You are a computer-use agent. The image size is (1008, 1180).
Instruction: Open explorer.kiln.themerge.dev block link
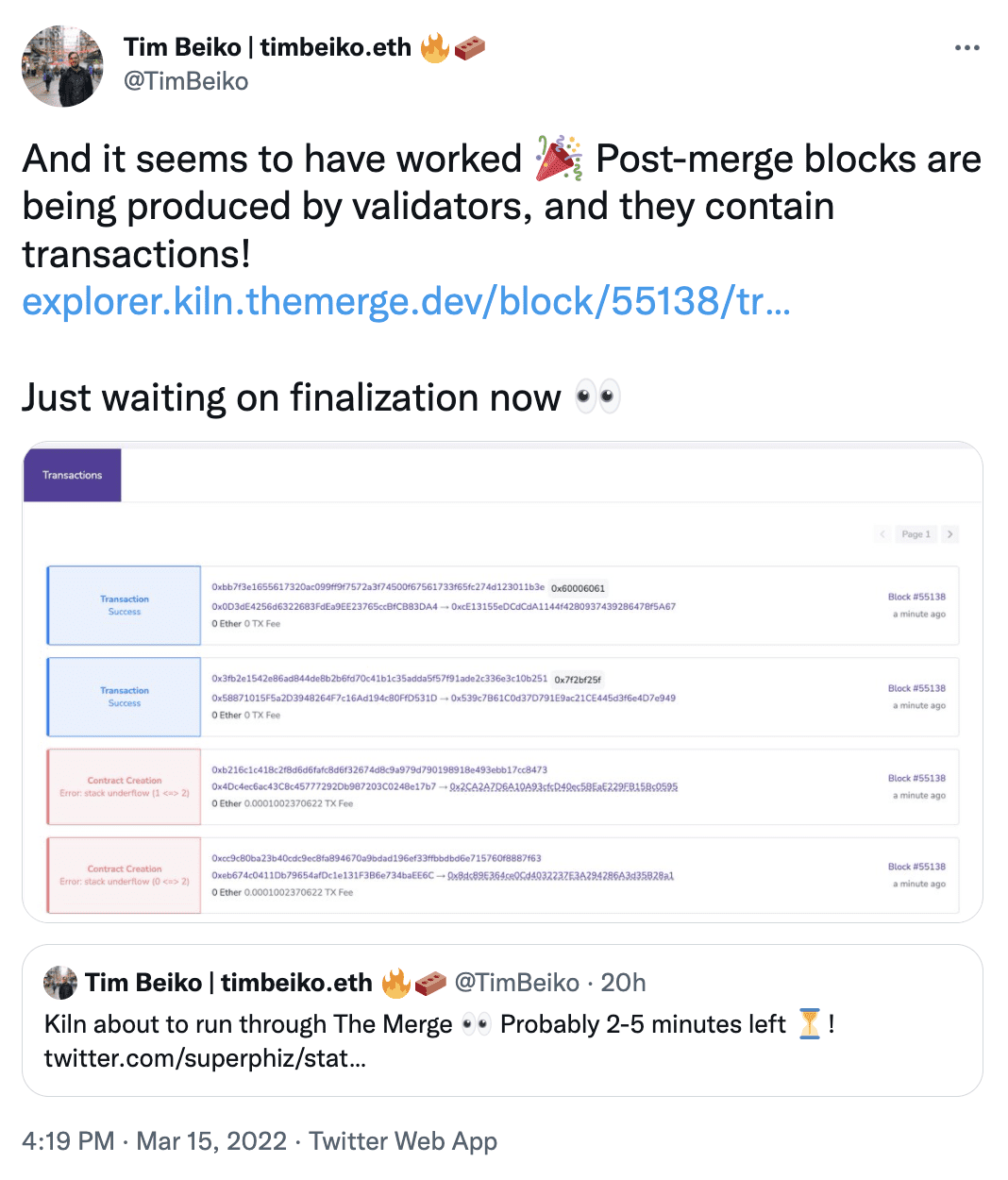[x=406, y=301]
